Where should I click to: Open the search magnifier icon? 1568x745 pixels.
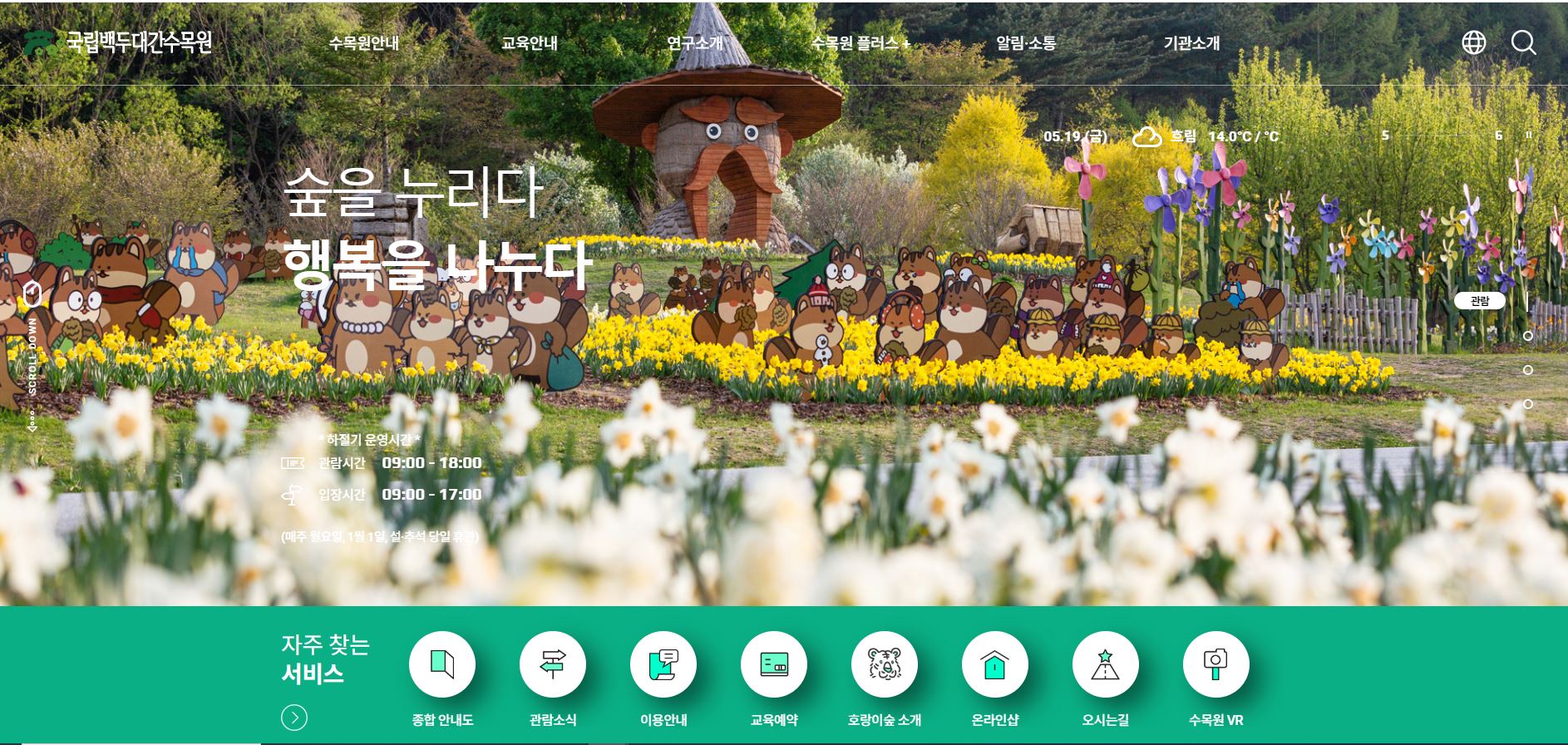[x=1523, y=42]
